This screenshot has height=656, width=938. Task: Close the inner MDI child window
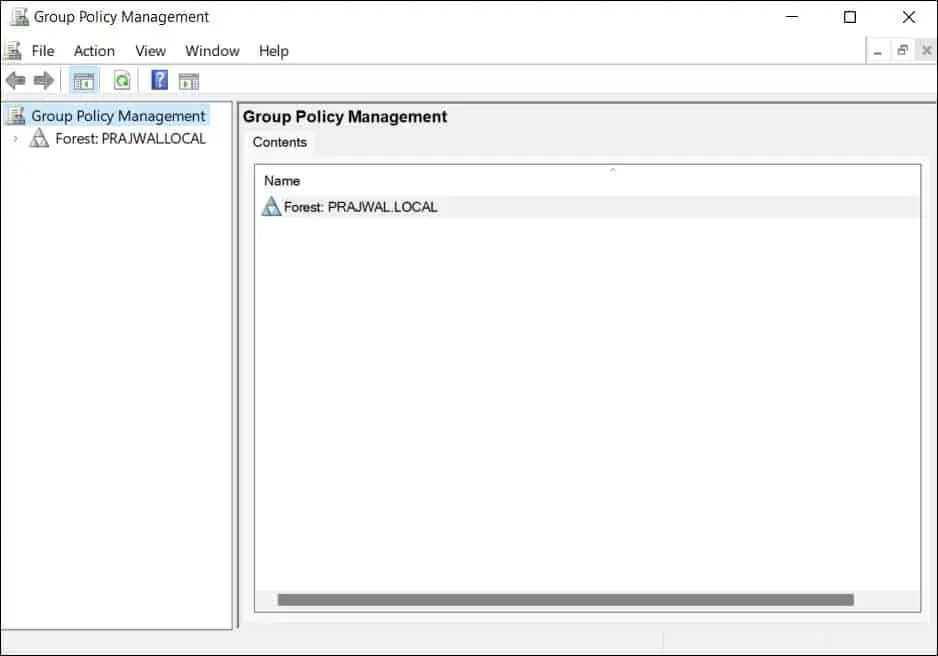(x=927, y=51)
